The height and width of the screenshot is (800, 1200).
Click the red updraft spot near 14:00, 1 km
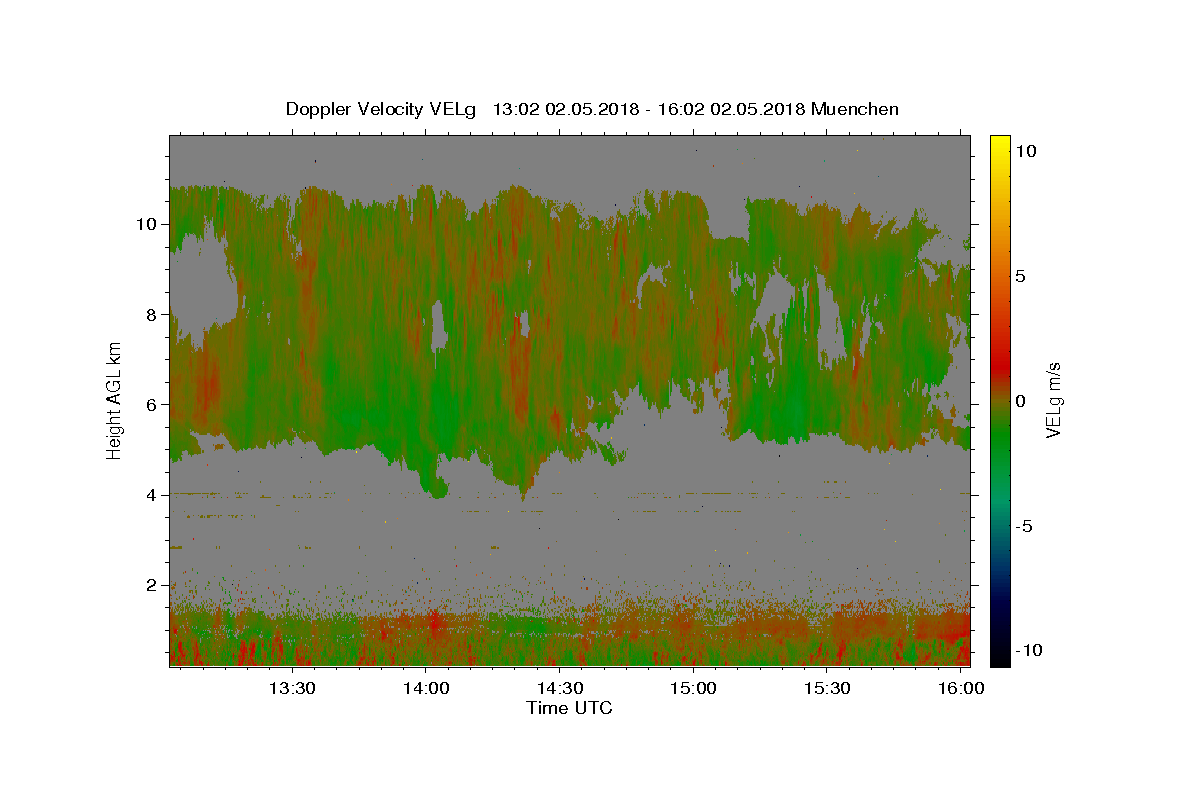(434, 623)
